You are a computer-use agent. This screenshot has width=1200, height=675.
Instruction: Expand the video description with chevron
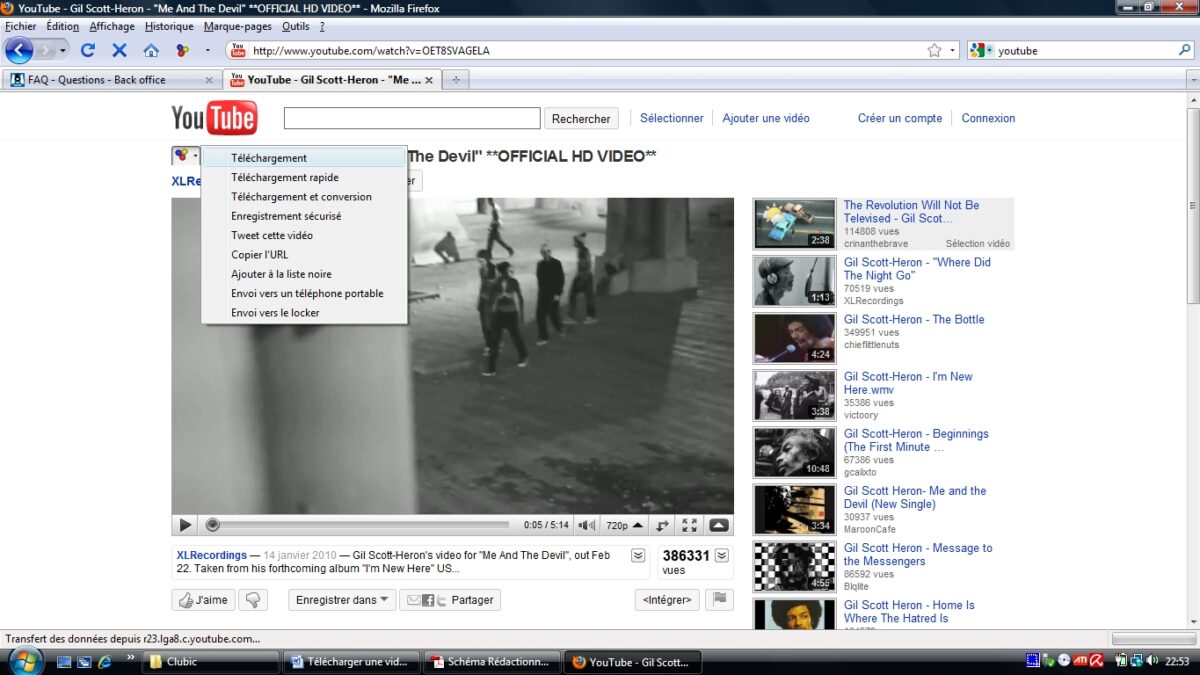click(637, 556)
